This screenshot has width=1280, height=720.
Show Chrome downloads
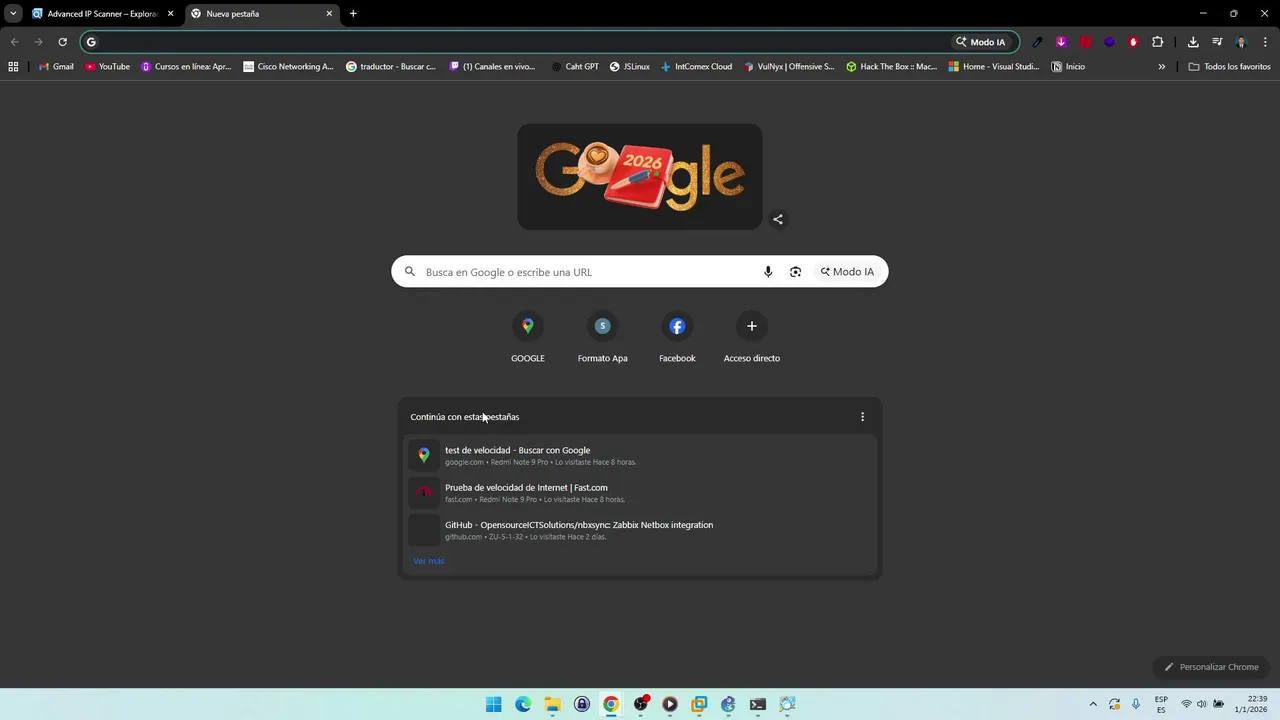[x=1193, y=42]
